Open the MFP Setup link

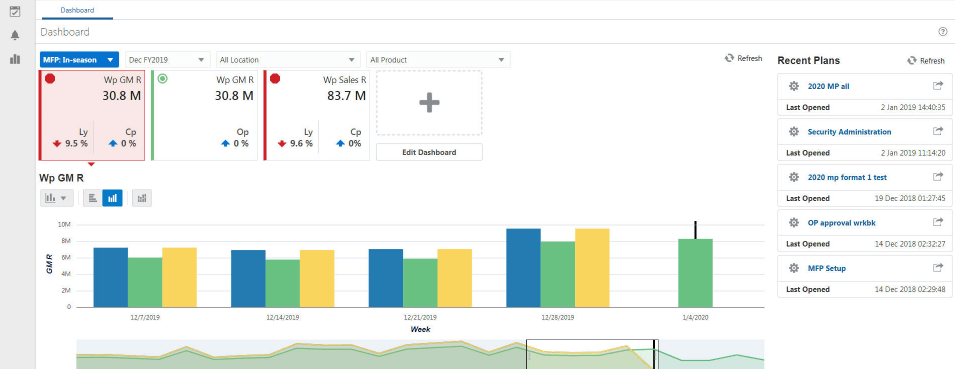pos(826,268)
